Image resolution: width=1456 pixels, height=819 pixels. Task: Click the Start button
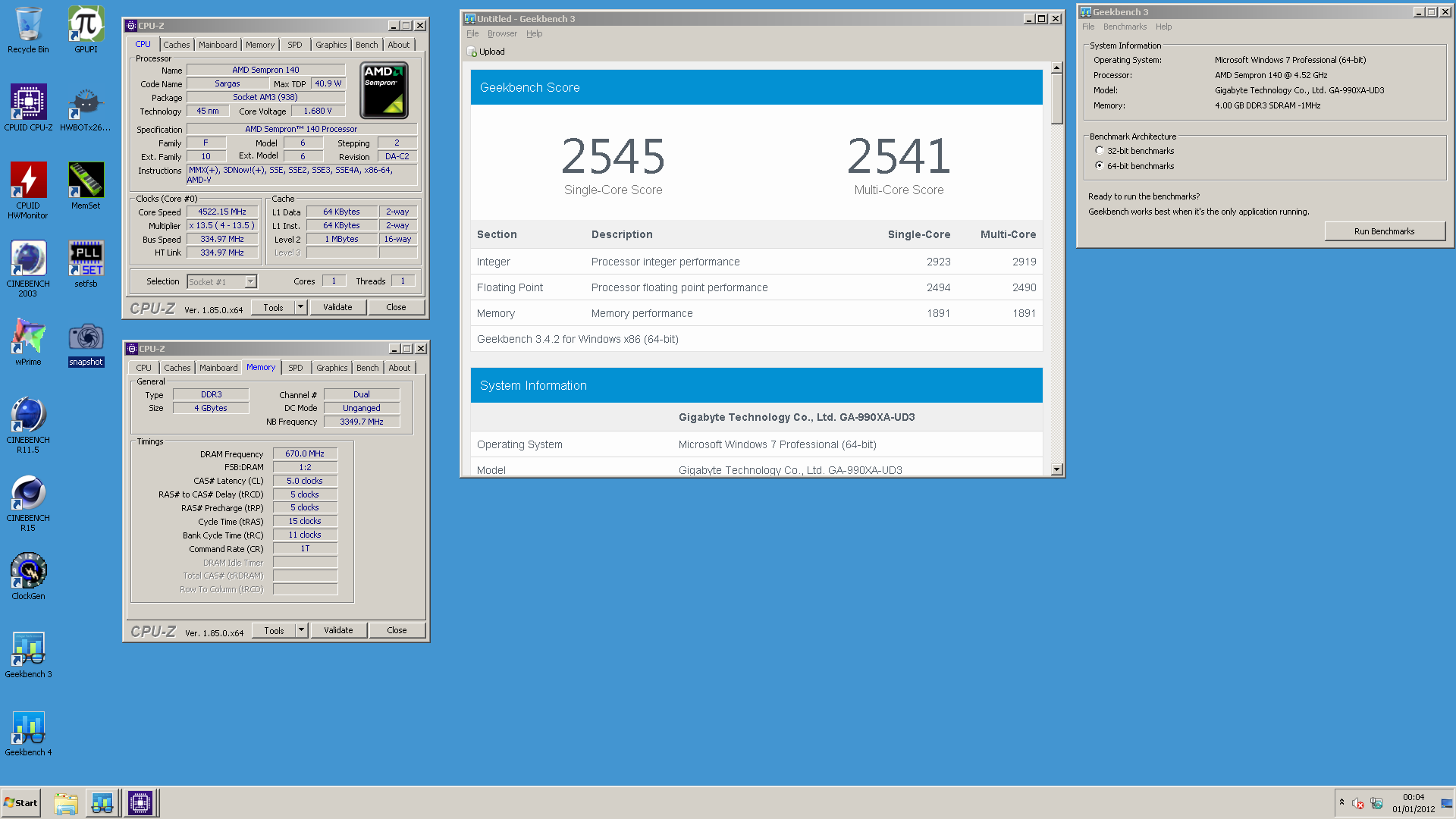[20, 803]
